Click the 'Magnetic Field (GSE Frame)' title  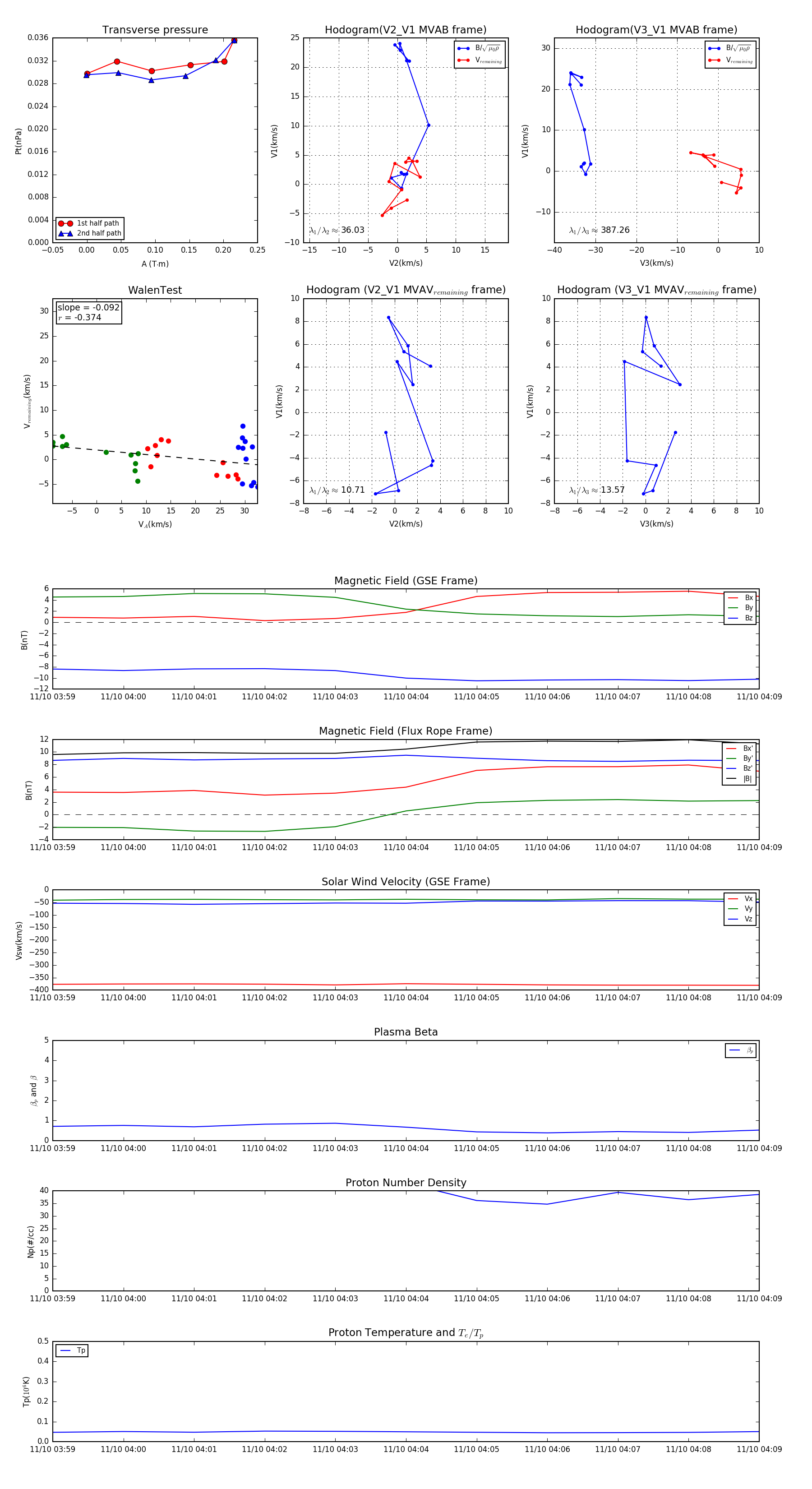point(406,580)
